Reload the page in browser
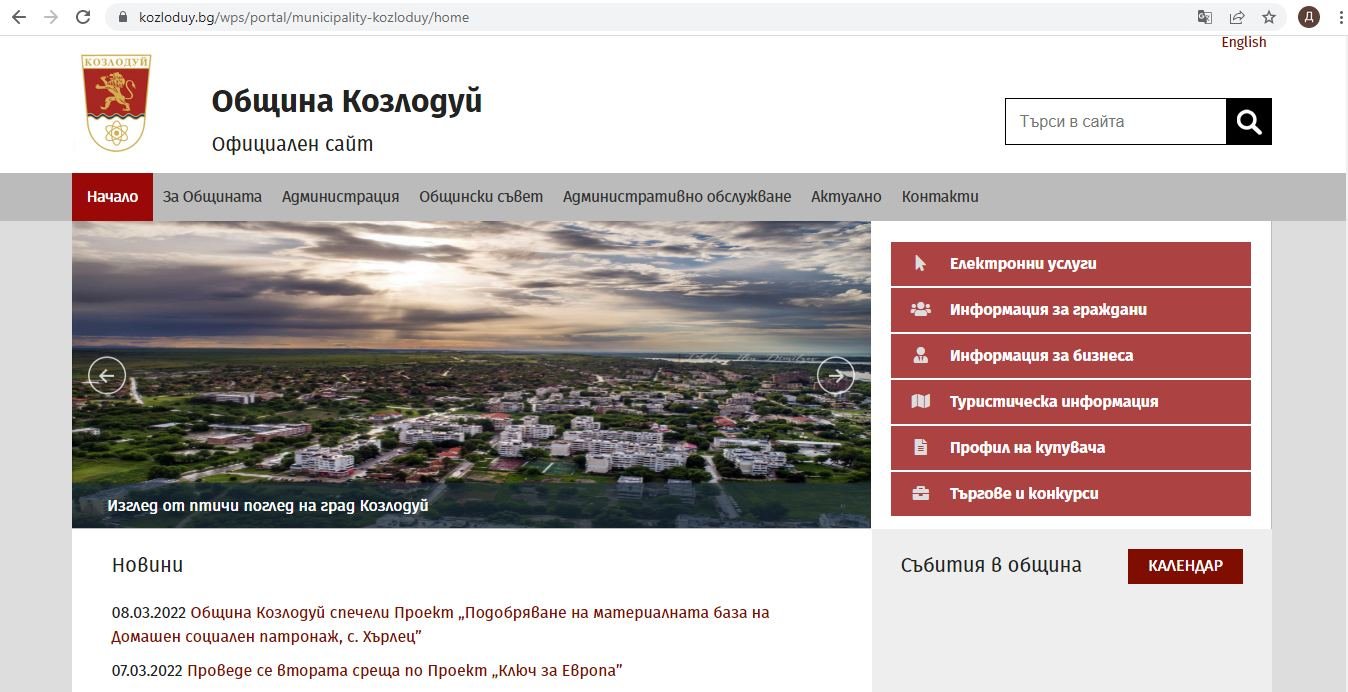This screenshot has width=1348, height=692. click(83, 17)
